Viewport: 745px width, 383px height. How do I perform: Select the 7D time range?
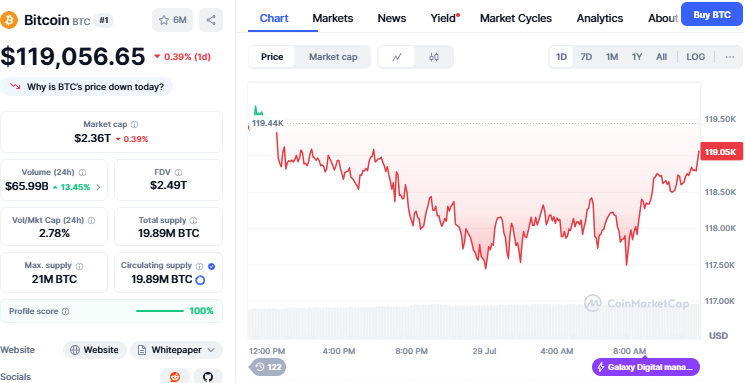coord(586,57)
